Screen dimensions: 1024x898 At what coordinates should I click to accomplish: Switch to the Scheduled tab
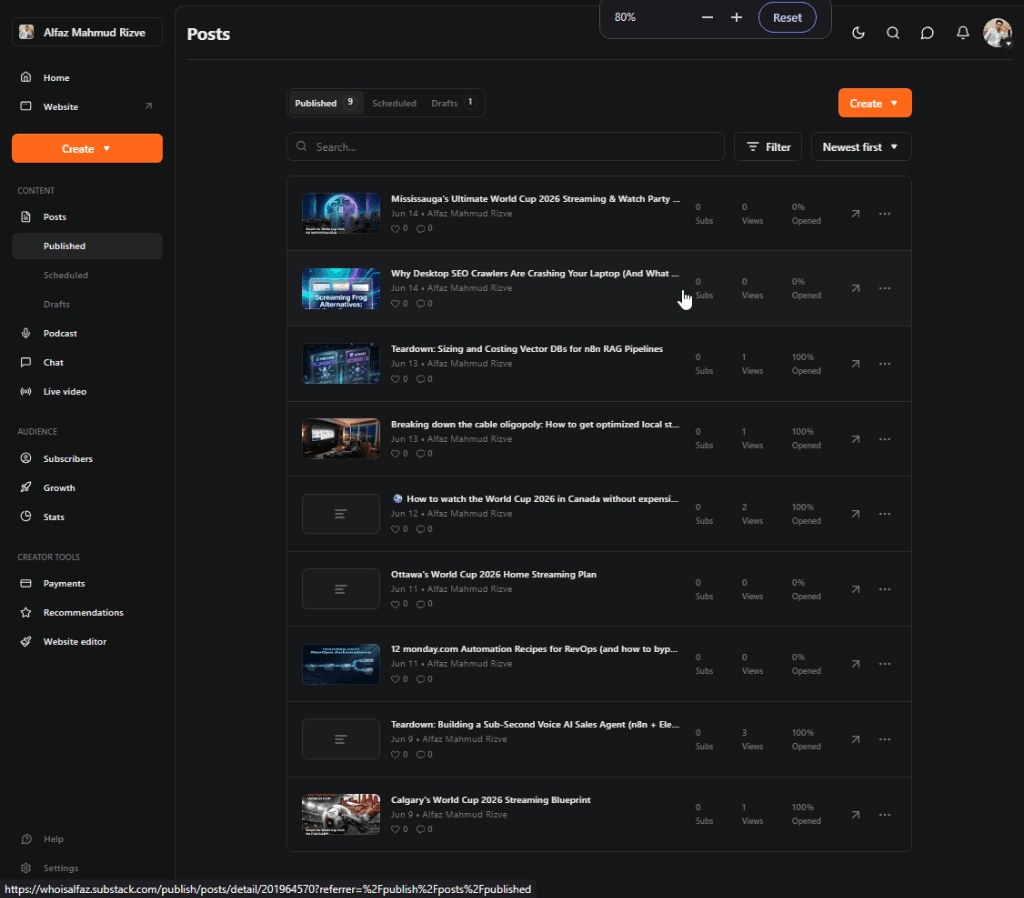pyautogui.click(x=394, y=103)
